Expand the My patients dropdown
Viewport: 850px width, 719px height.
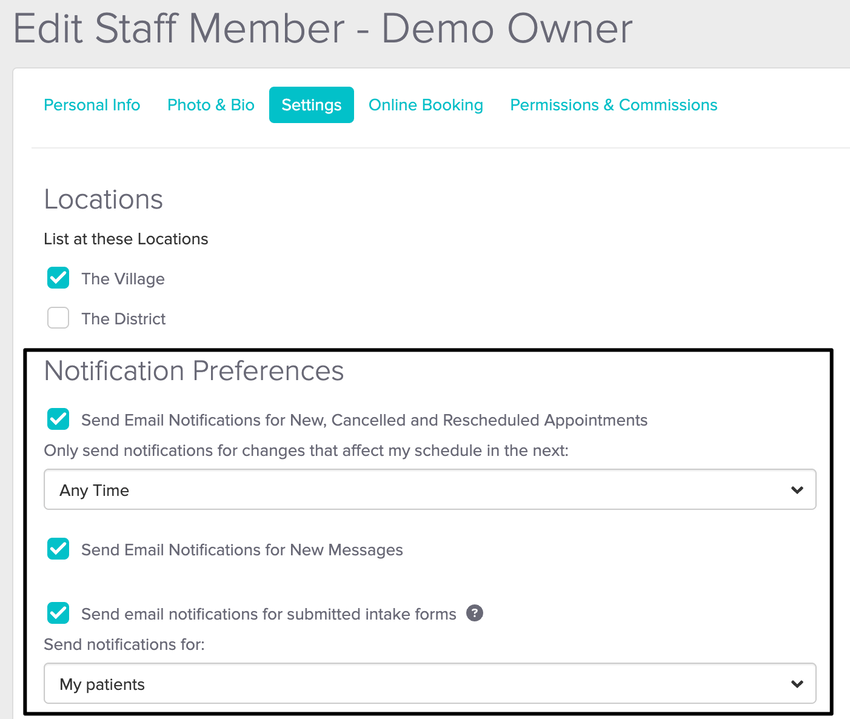click(x=430, y=684)
